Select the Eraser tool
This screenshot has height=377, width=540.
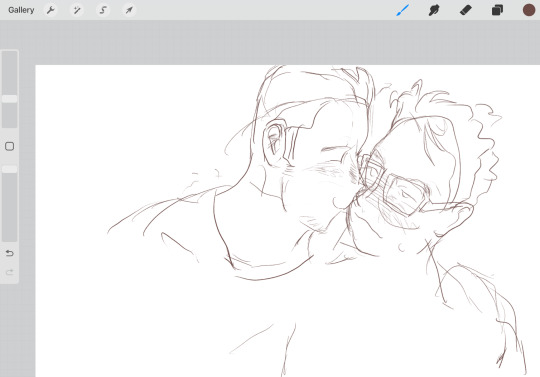pos(466,10)
